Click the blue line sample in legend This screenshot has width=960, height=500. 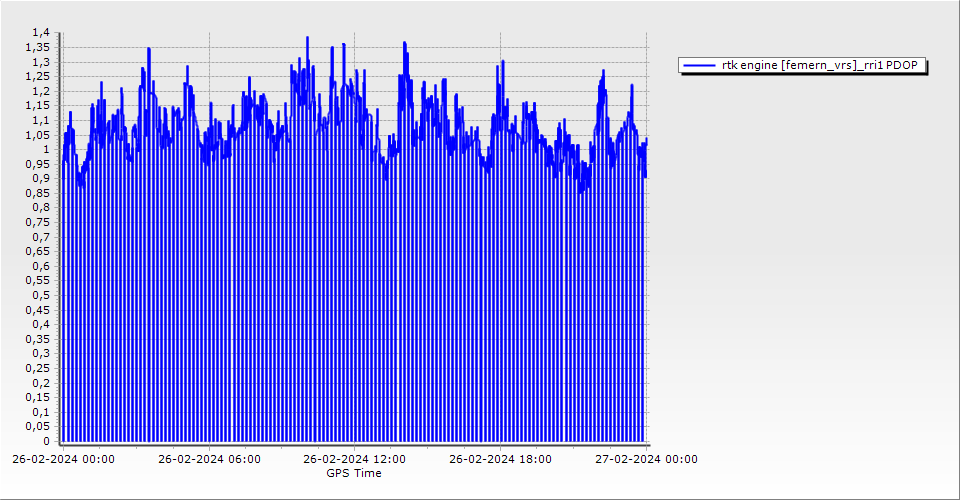click(x=699, y=65)
